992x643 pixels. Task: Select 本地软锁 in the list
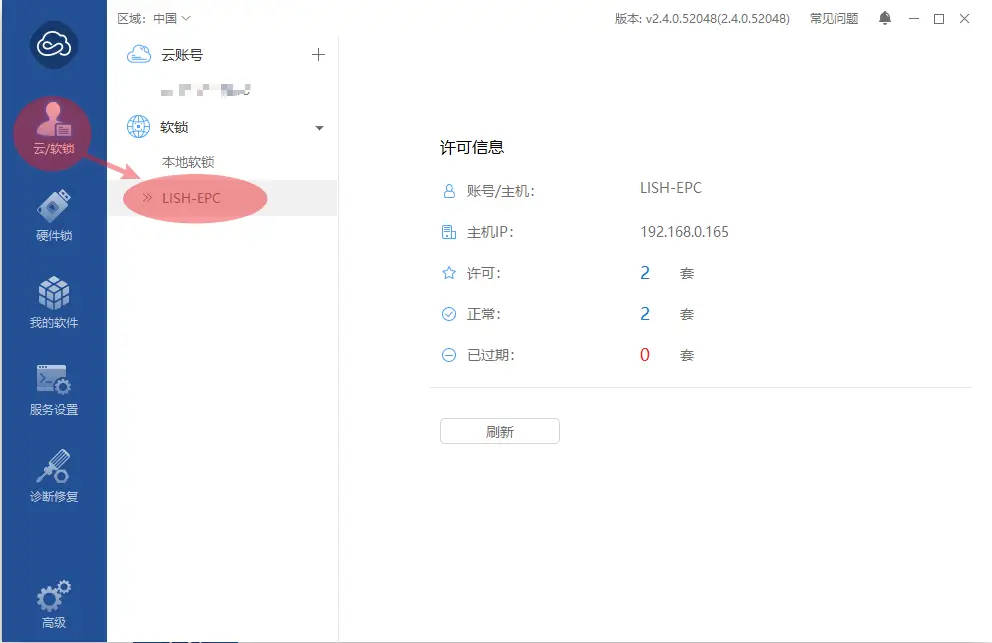click(x=188, y=162)
